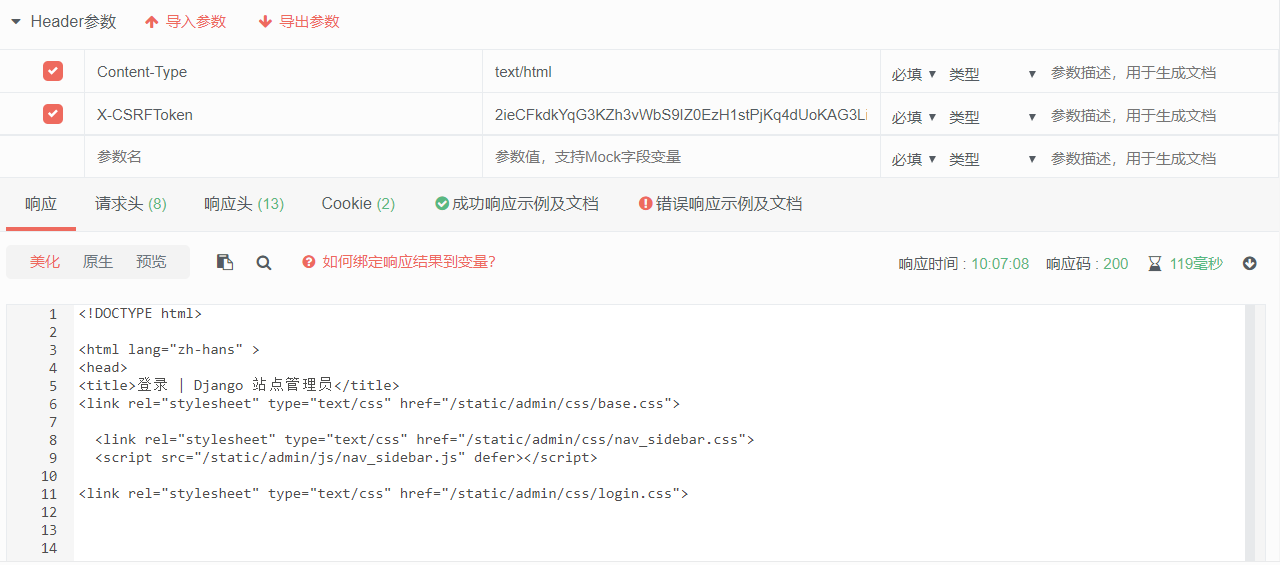Image resolution: width=1280 pixels, height=565 pixels.
Task: Open 必填 dropdown in X-CSRFToken row
Action: [x=914, y=117]
